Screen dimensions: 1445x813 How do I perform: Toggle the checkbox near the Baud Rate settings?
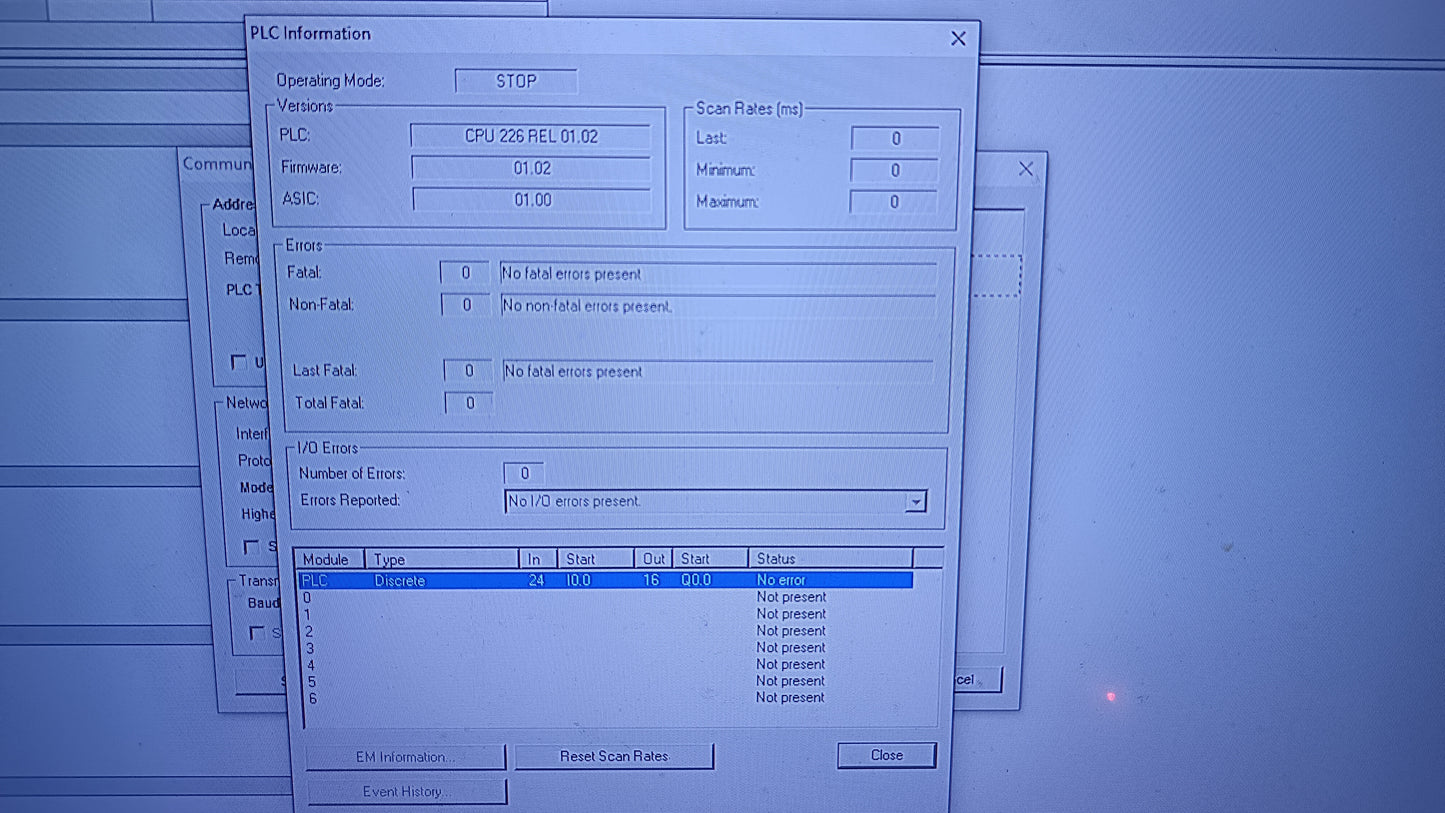click(255, 632)
